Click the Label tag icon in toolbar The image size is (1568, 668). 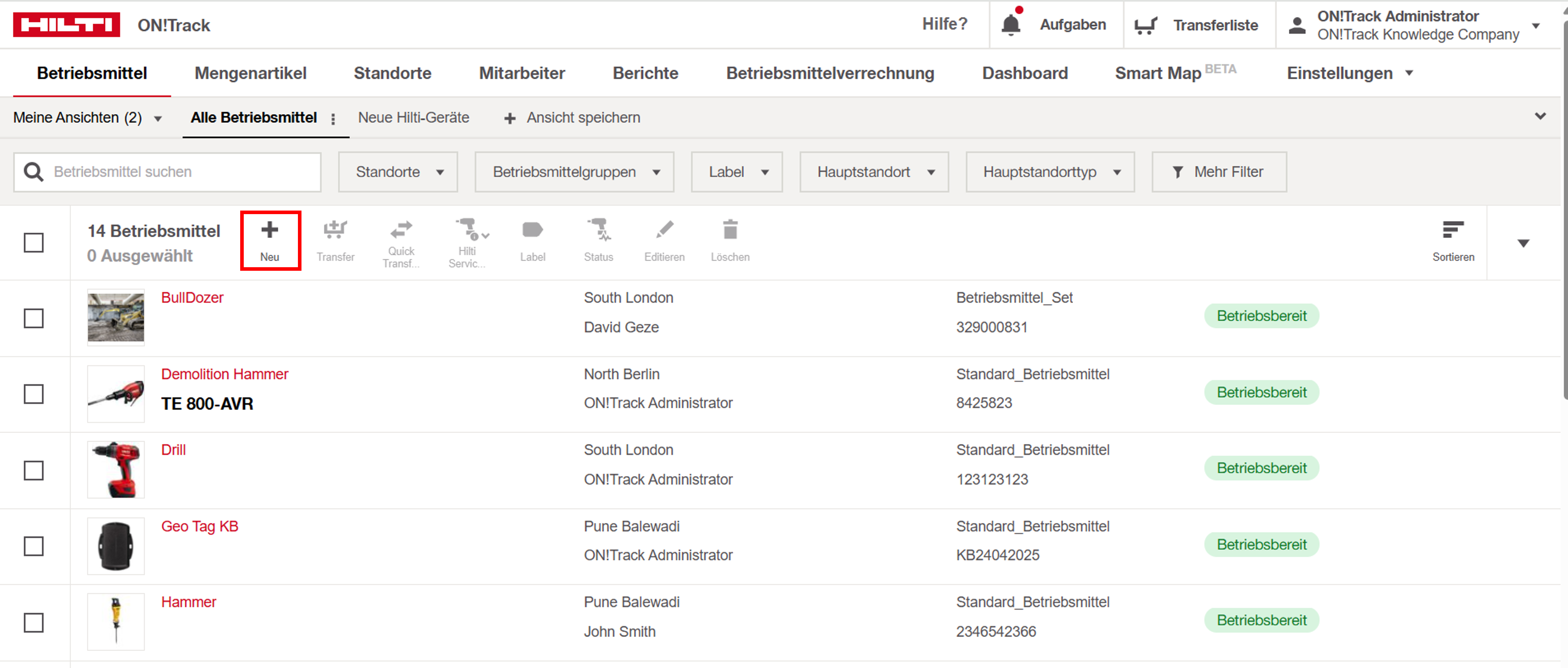click(533, 229)
